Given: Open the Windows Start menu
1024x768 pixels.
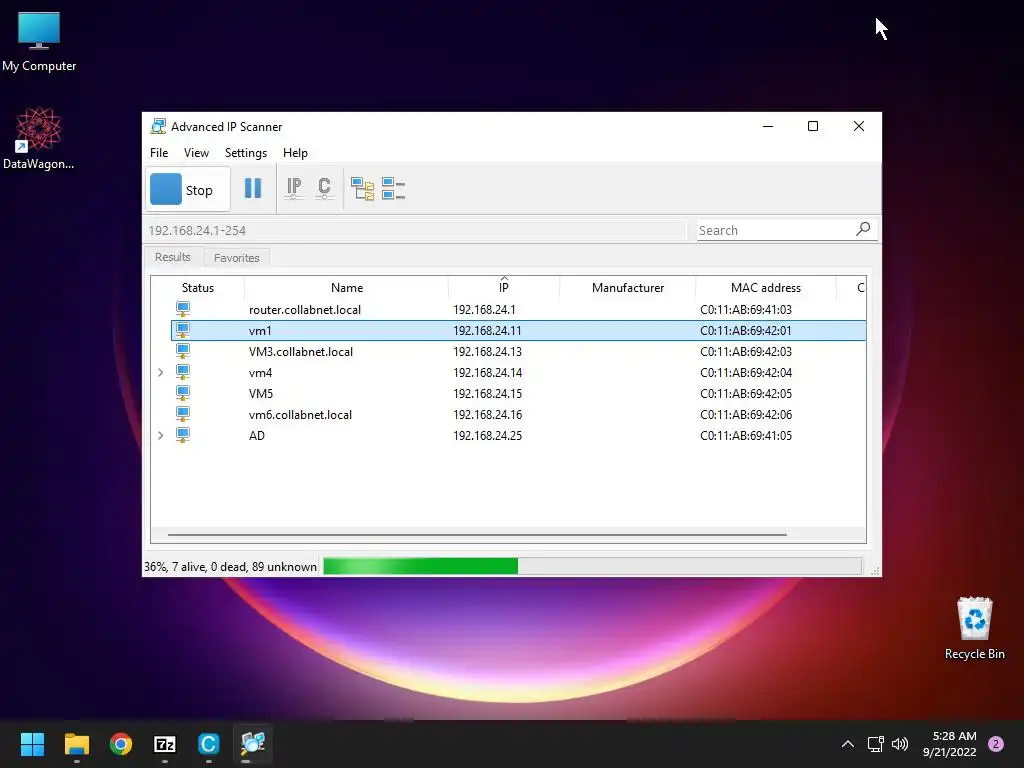Looking at the screenshot, I should [32, 744].
